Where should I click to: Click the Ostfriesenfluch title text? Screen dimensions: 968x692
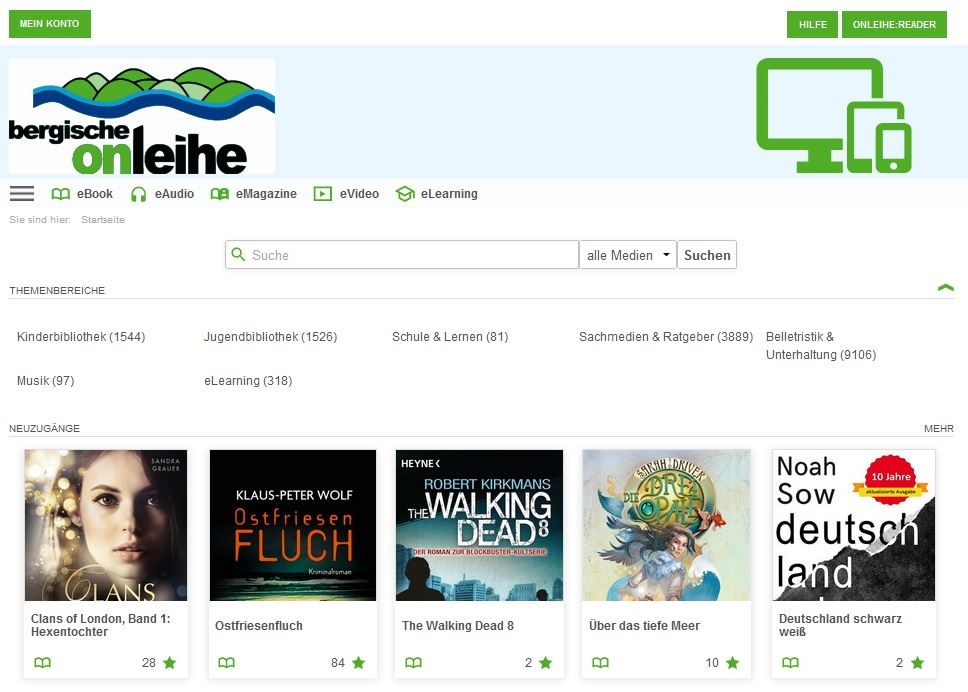click(259, 626)
